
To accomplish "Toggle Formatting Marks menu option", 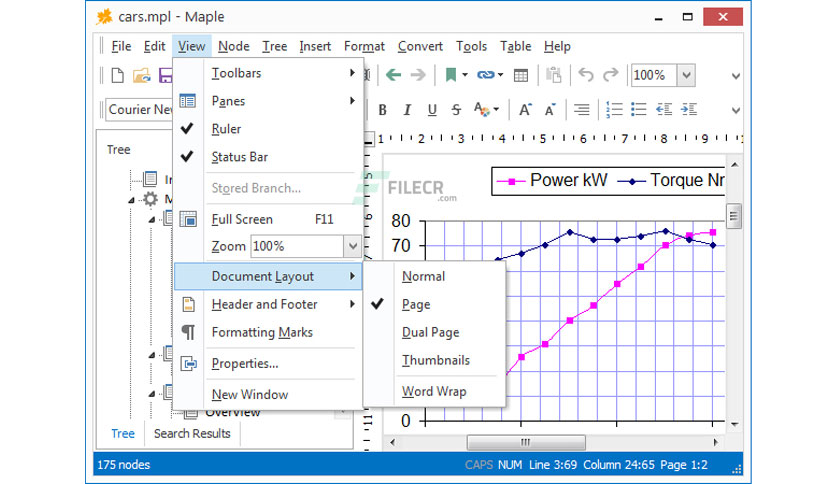I will point(268,333).
